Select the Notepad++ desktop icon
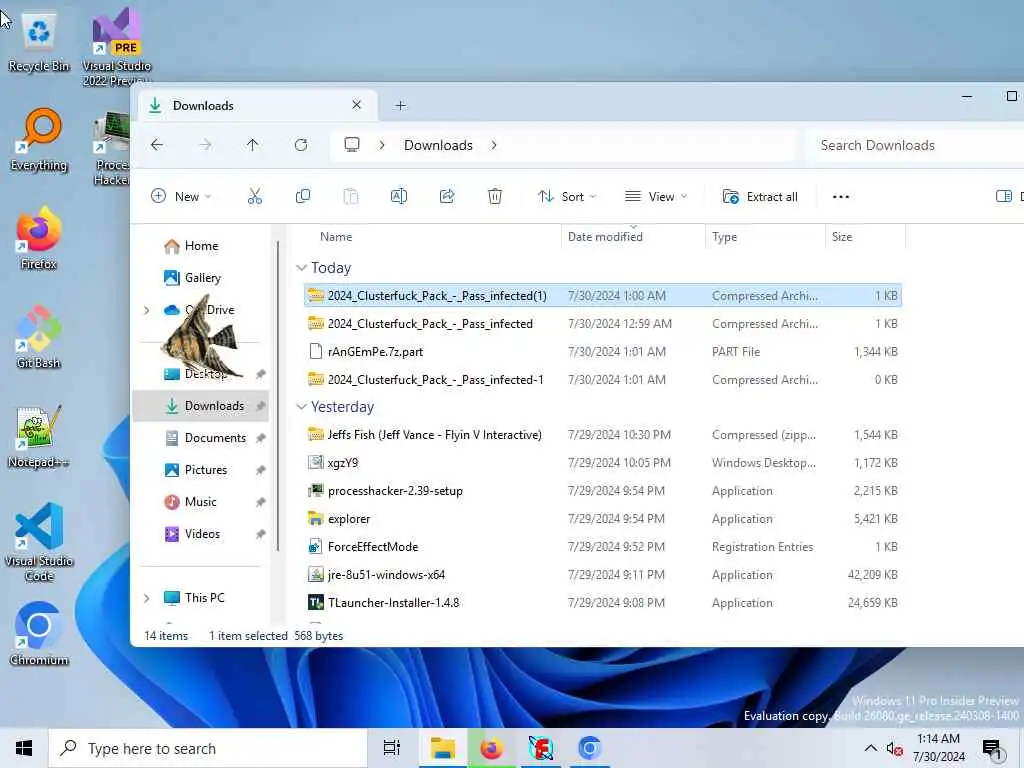Image resolution: width=1024 pixels, height=768 pixels. 39,436
